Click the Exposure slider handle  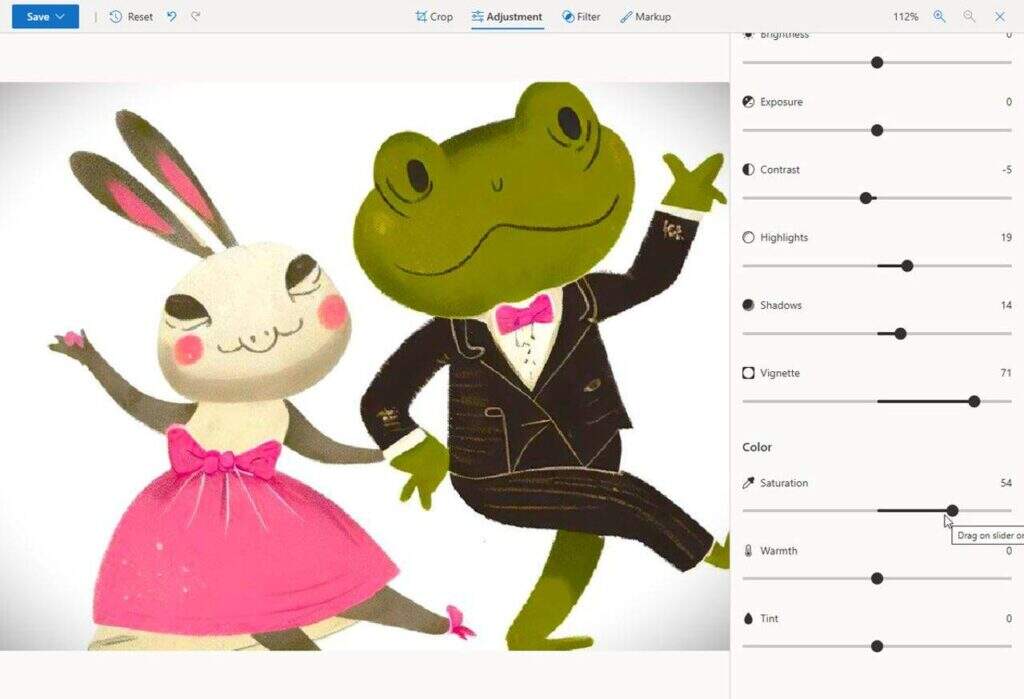point(877,131)
